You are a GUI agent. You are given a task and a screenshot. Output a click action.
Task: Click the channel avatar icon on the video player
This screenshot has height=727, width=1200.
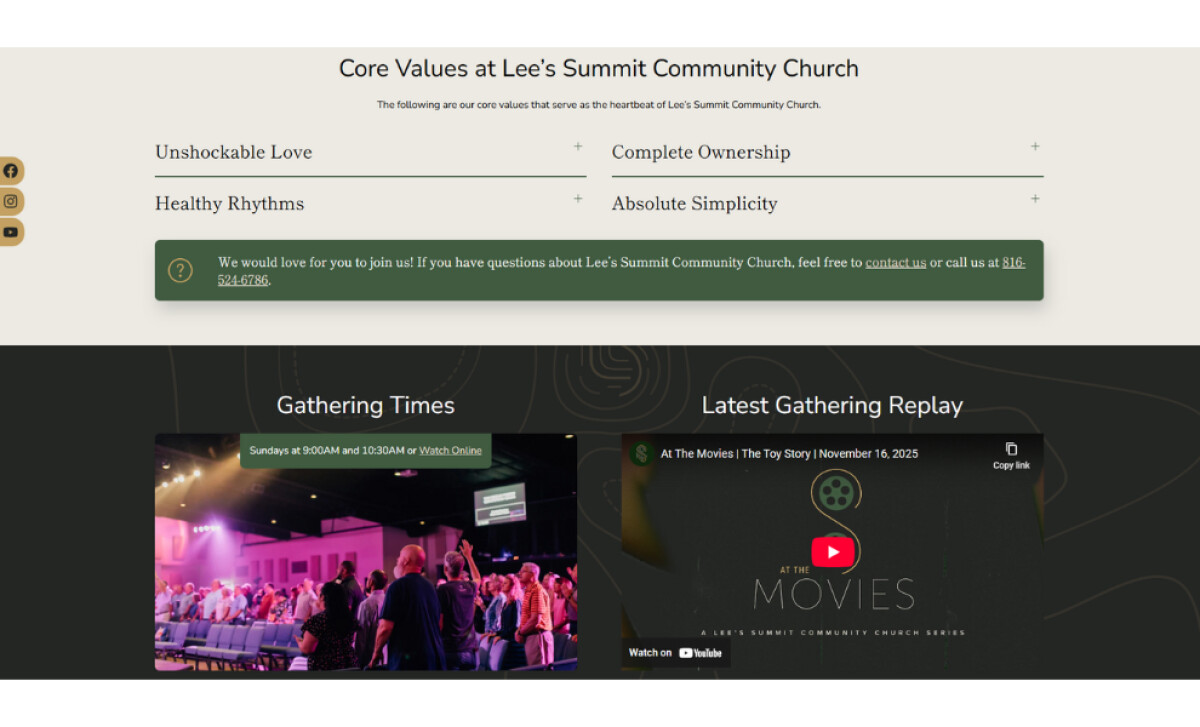640,453
